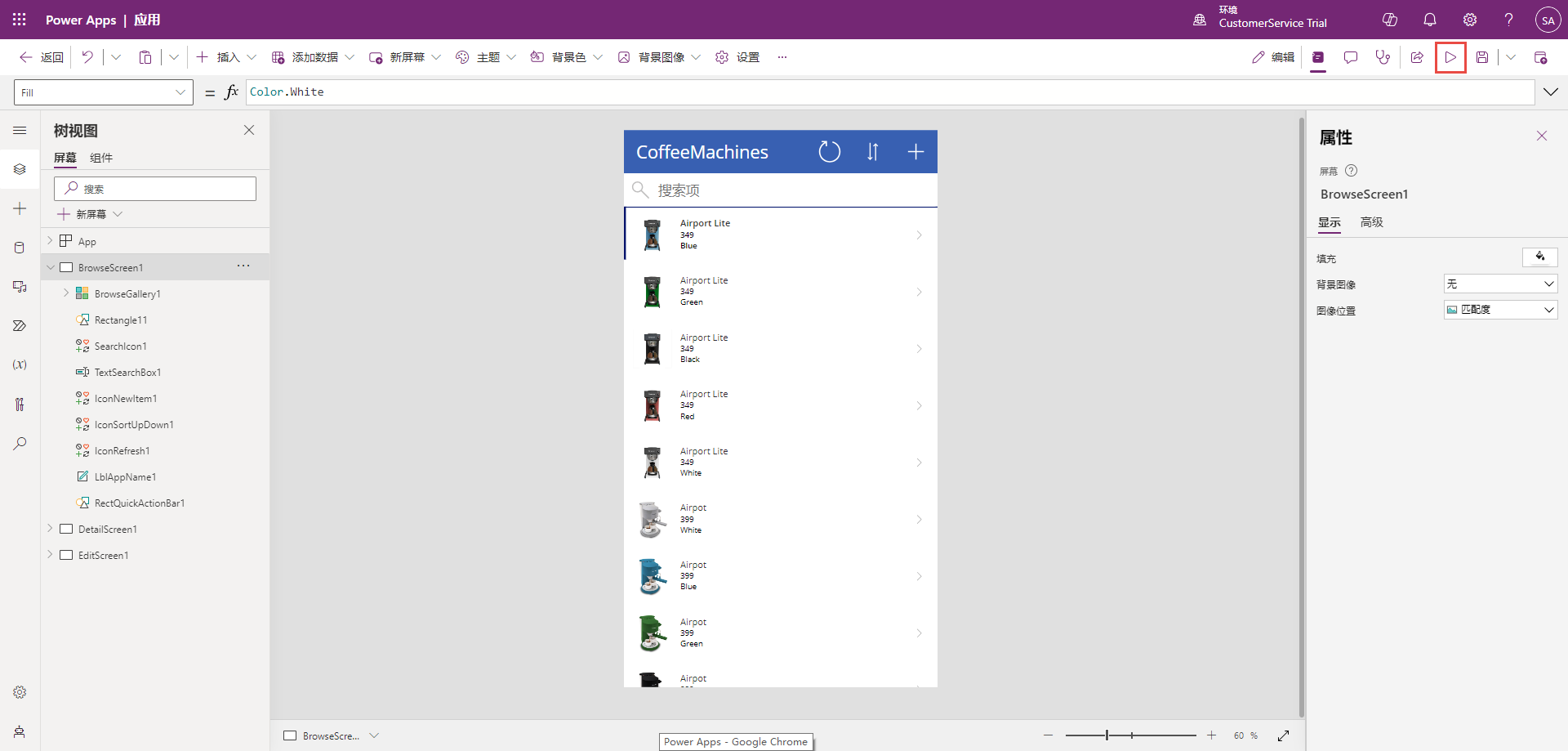Switch to the 组件 tab
Viewport: 1568px width, 751px height.
[x=101, y=158]
